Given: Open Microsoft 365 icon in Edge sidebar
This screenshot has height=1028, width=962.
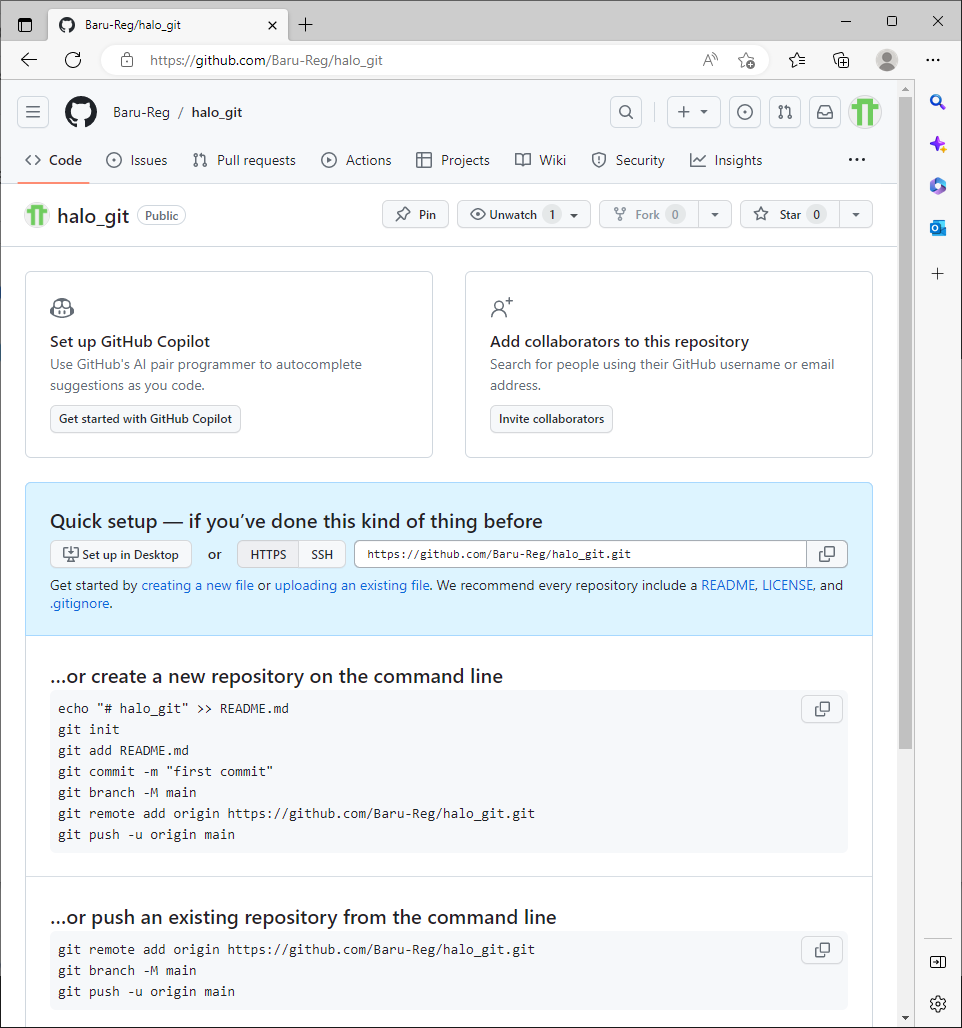Looking at the screenshot, I should [x=938, y=186].
